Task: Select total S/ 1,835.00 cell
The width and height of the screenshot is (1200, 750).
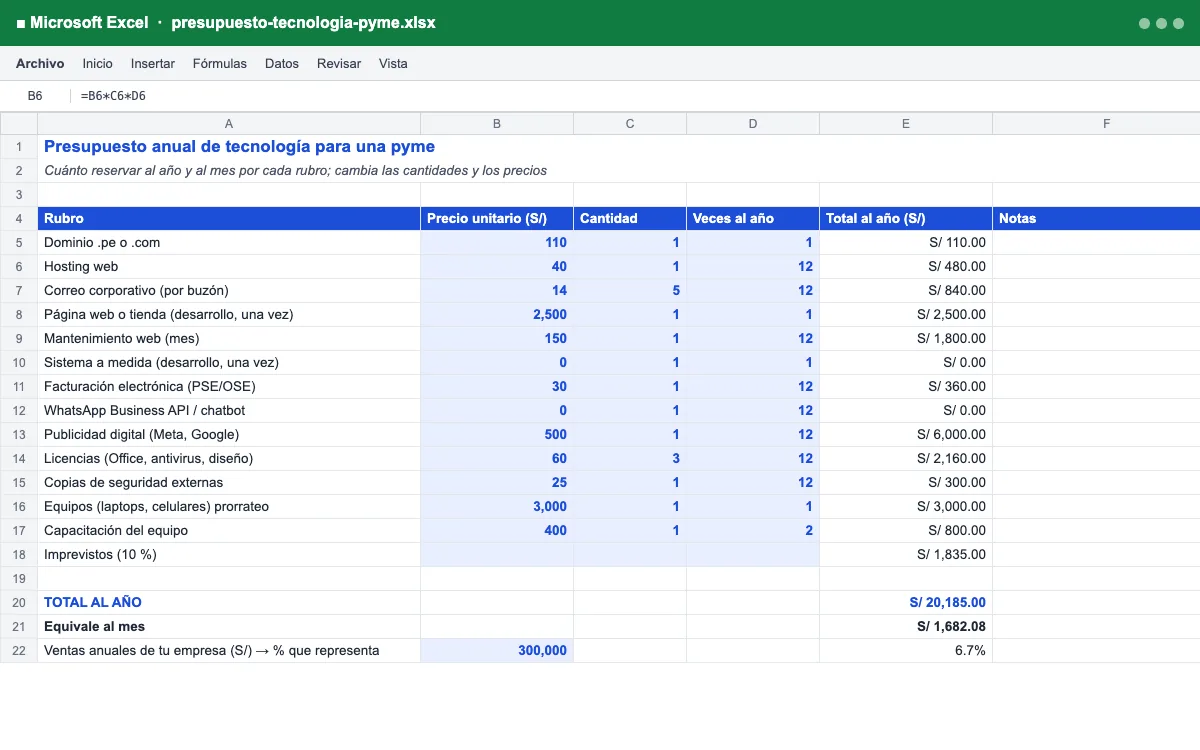Action: [x=906, y=554]
